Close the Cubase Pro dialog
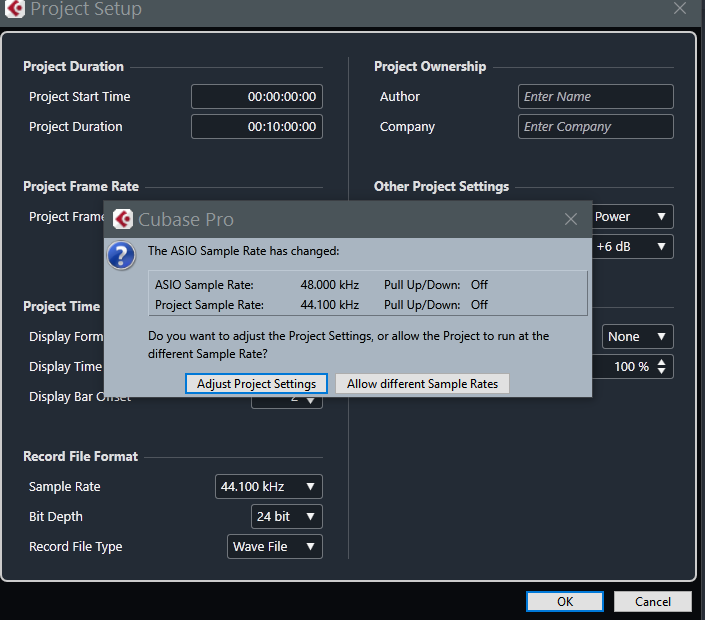The height and width of the screenshot is (620, 705). coord(571,219)
